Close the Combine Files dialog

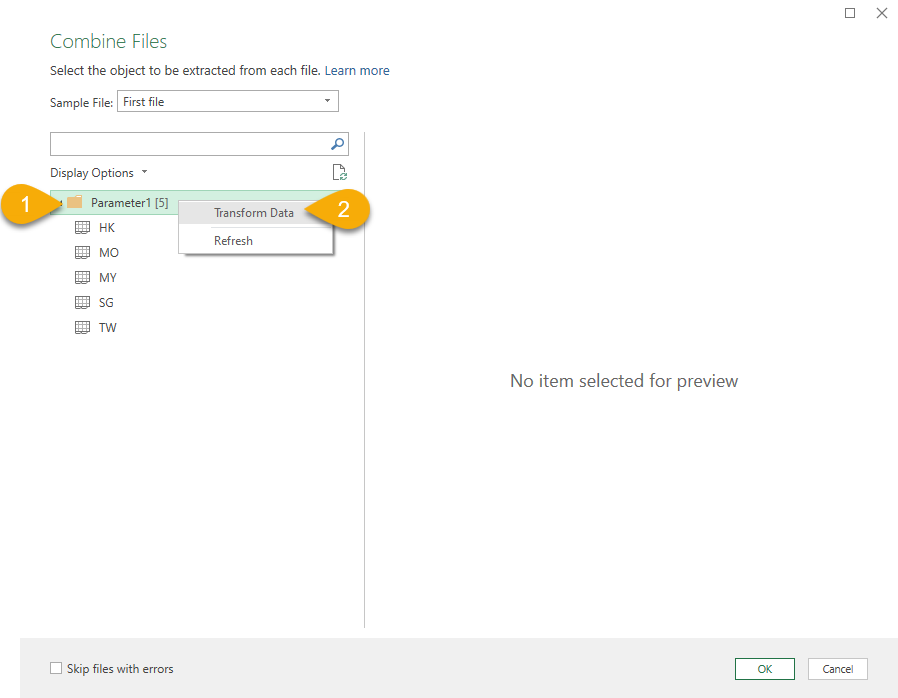coord(881,13)
